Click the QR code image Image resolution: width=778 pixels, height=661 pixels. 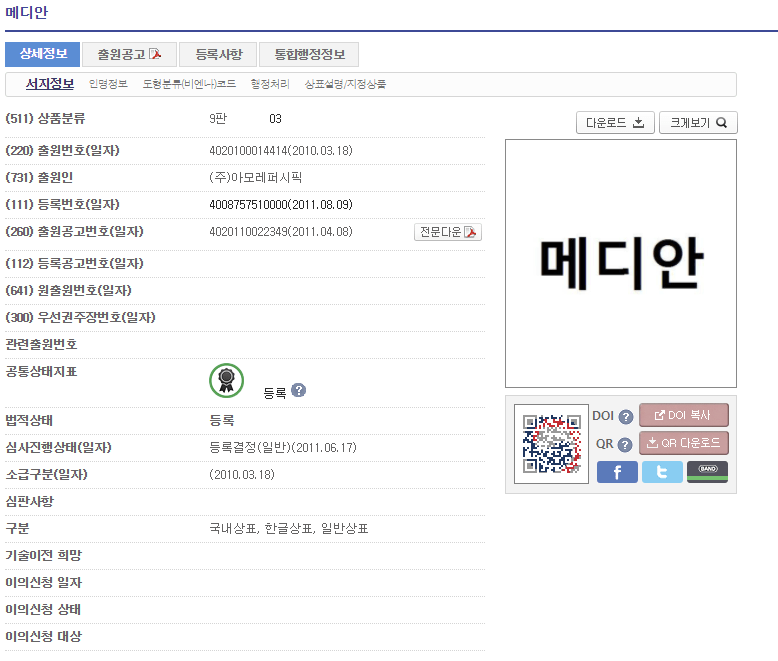coord(552,444)
